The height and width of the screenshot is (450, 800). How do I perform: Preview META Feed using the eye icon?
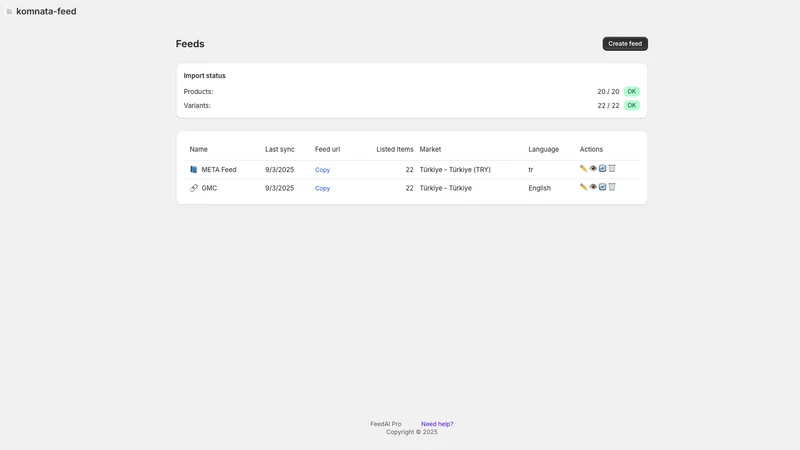tap(593, 168)
